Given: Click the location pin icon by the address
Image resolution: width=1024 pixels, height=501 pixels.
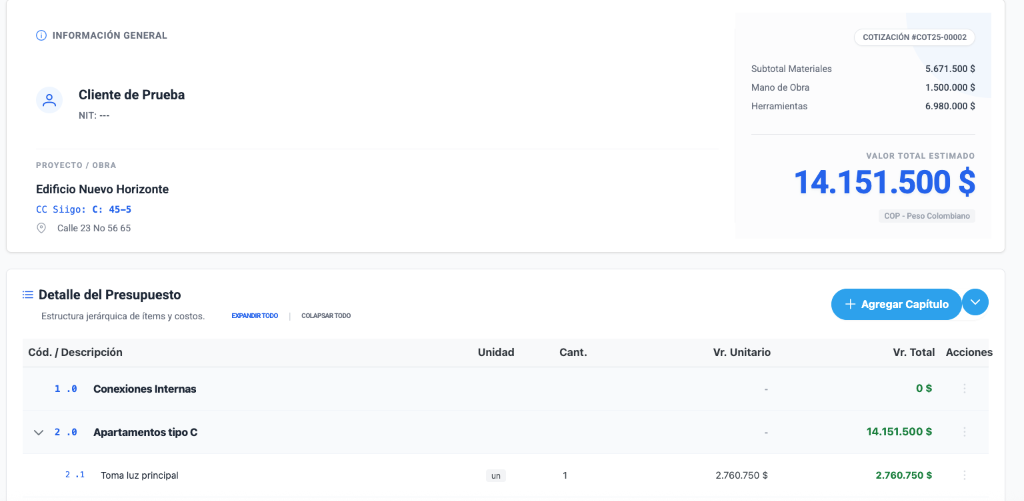Looking at the screenshot, I should [x=42, y=228].
